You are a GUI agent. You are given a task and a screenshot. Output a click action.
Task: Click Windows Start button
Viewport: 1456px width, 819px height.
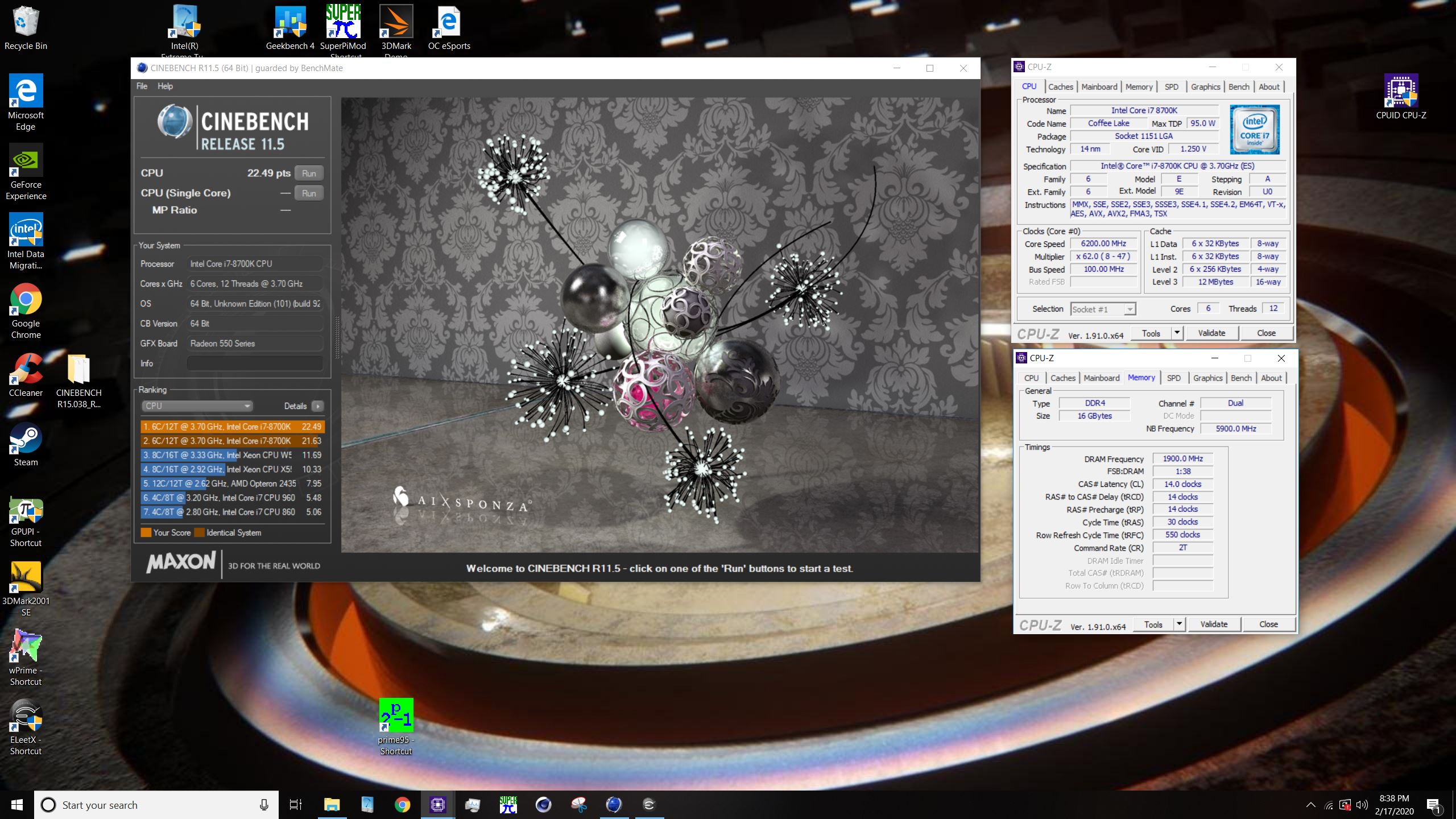click(17, 805)
